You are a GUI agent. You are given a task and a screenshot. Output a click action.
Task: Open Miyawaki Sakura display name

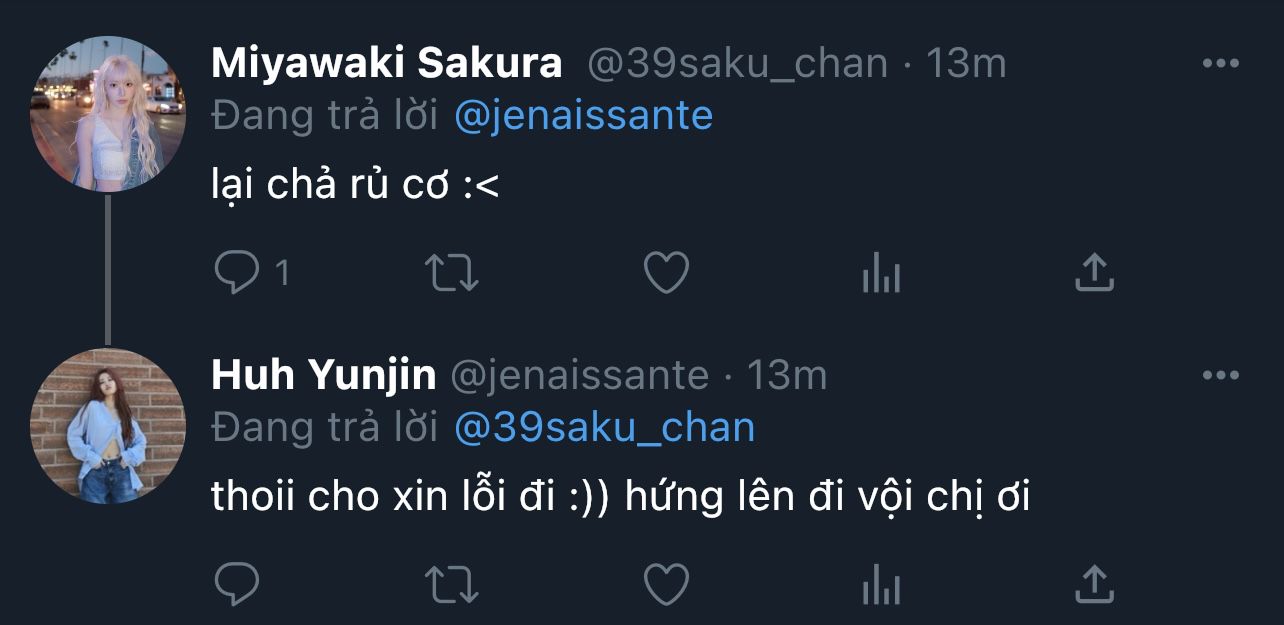(x=387, y=64)
